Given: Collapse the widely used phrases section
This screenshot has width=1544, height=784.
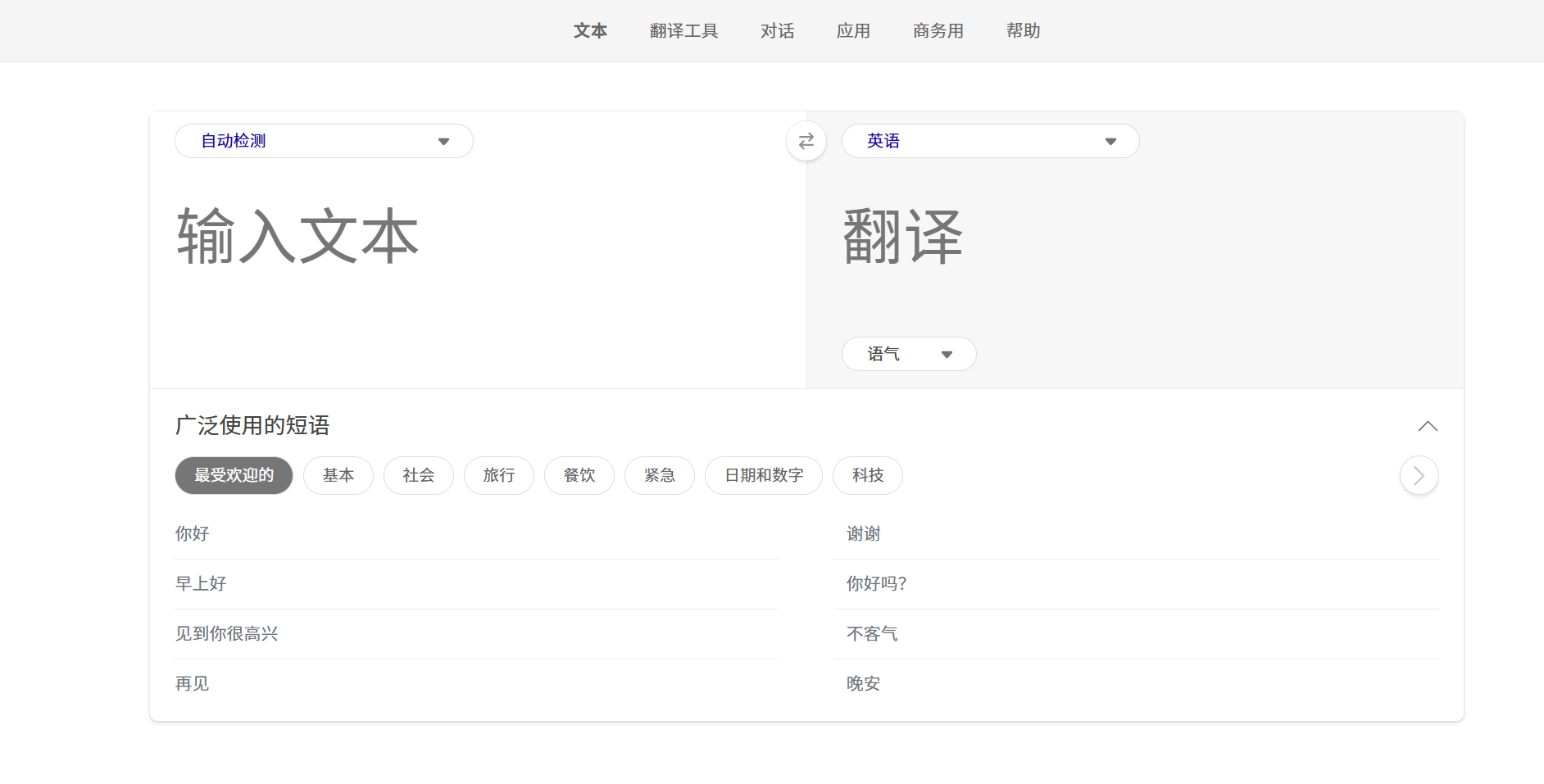Looking at the screenshot, I should coord(1428,426).
